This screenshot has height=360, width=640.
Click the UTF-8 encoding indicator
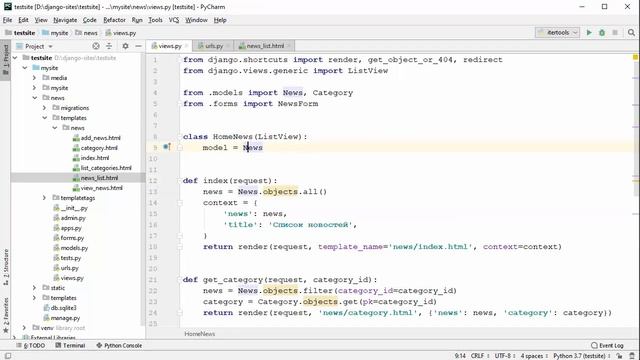[504, 356]
